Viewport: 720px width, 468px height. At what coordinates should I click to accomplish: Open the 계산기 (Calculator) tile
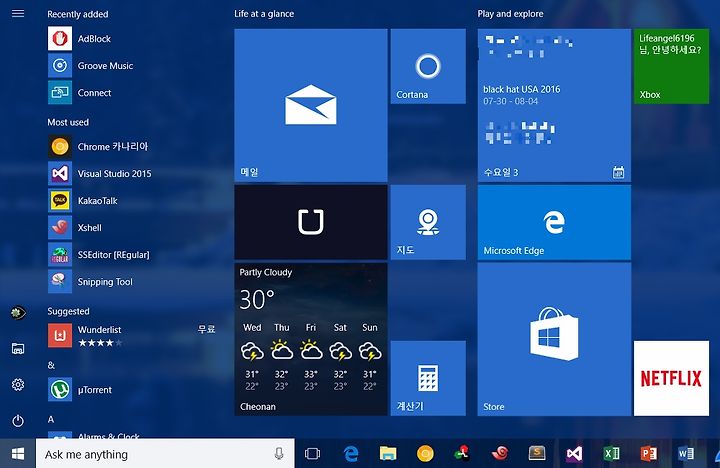click(428, 378)
